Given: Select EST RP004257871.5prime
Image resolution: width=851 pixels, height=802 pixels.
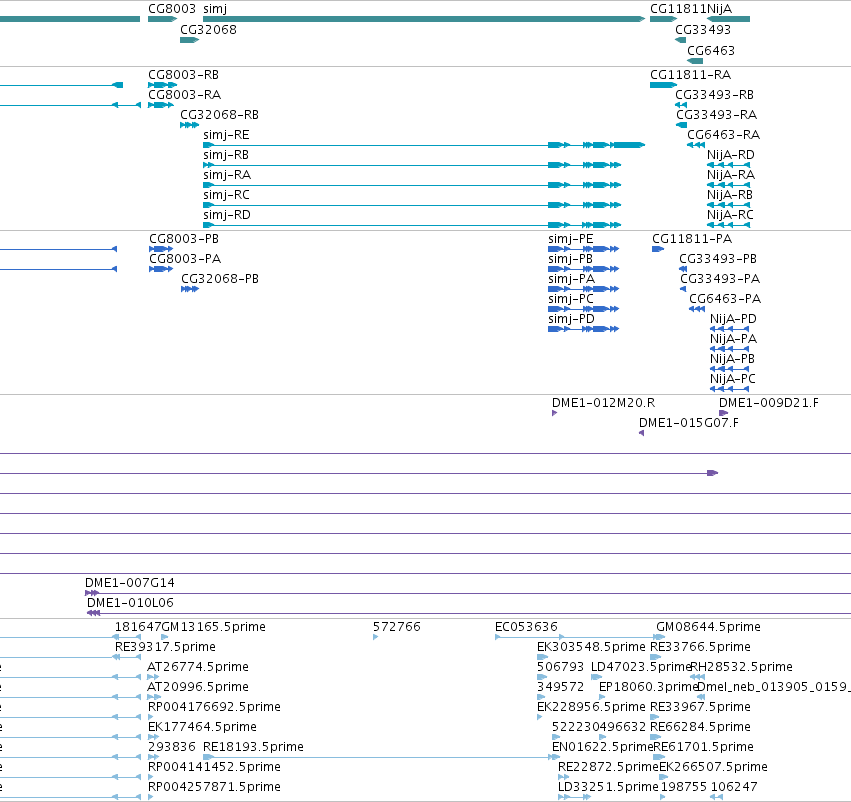Looking at the screenshot, I should pos(214,787).
